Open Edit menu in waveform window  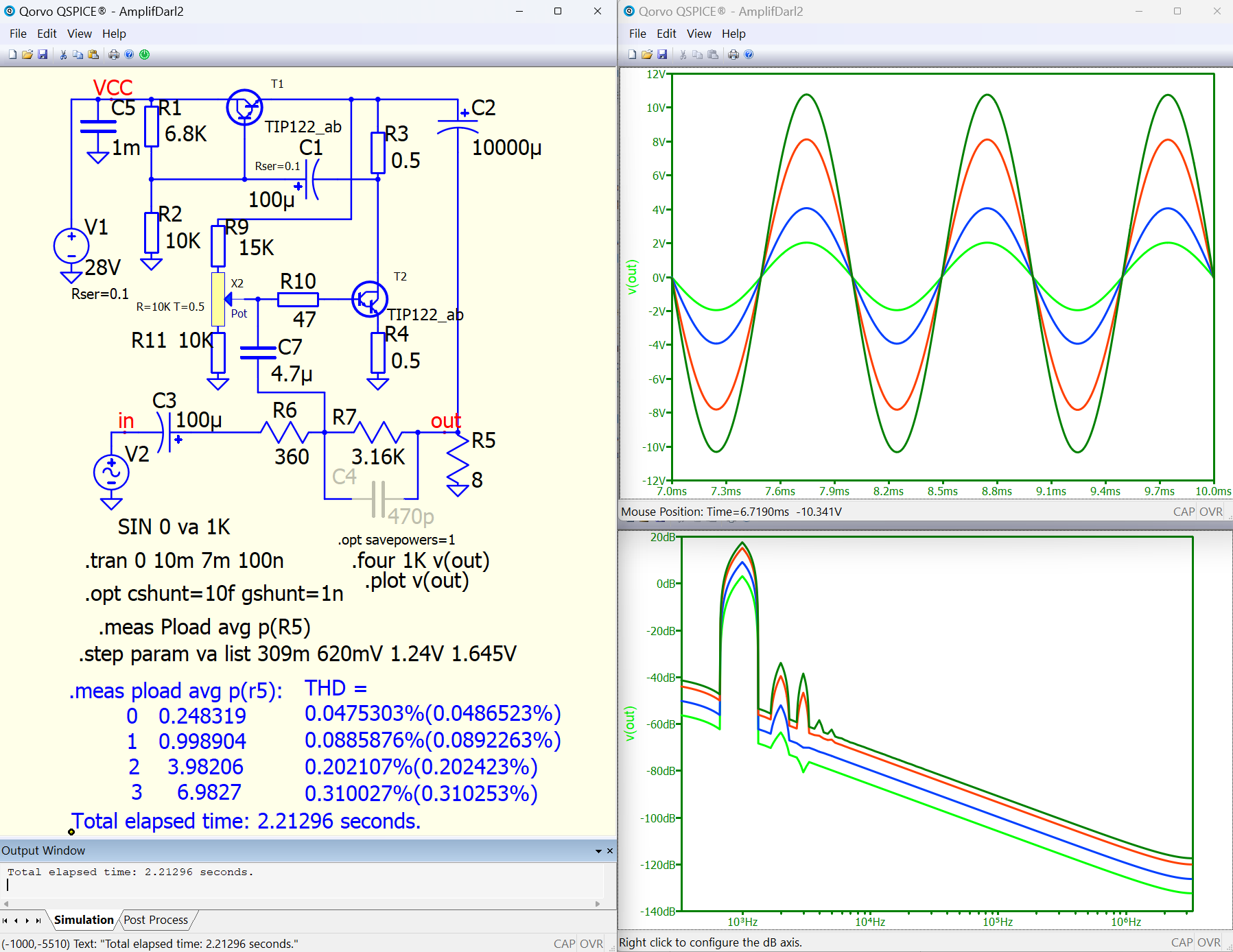[666, 34]
